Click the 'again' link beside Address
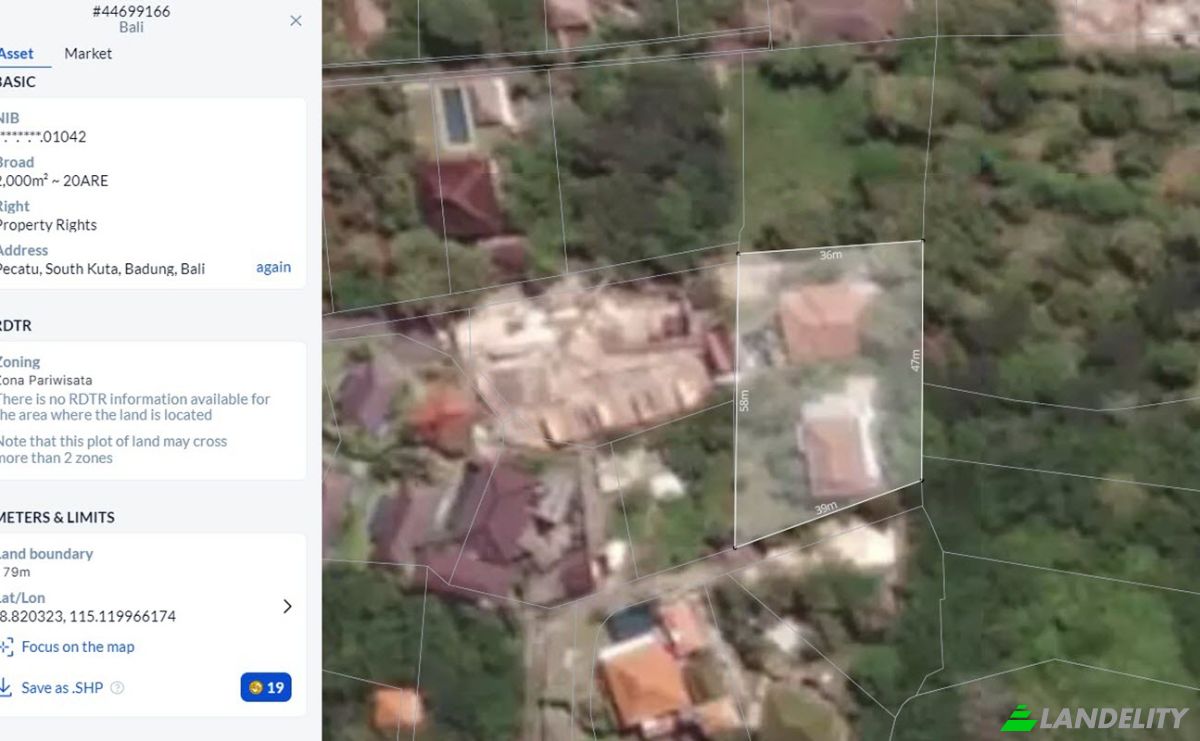Image resolution: width=1200 pixels, height=741 pixels. [273, 267]
